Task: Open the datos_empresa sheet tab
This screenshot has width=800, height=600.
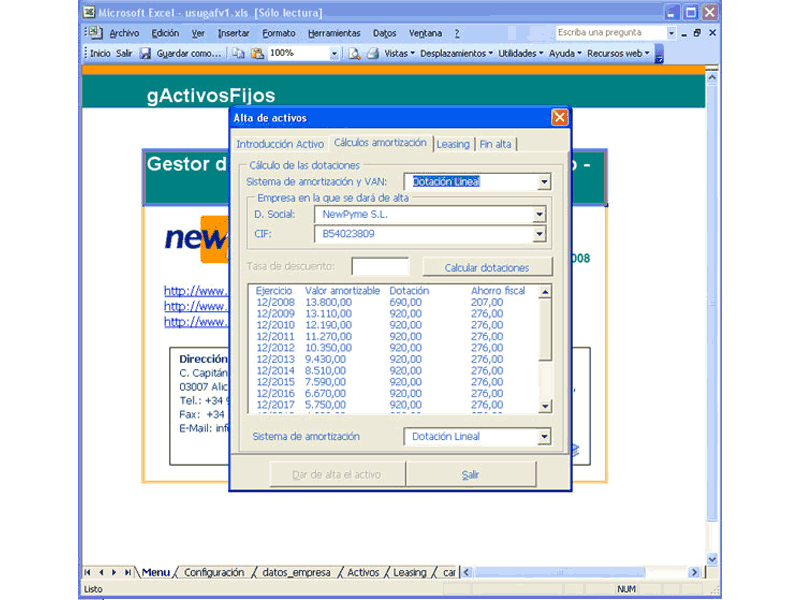Action: pos(296,572)
